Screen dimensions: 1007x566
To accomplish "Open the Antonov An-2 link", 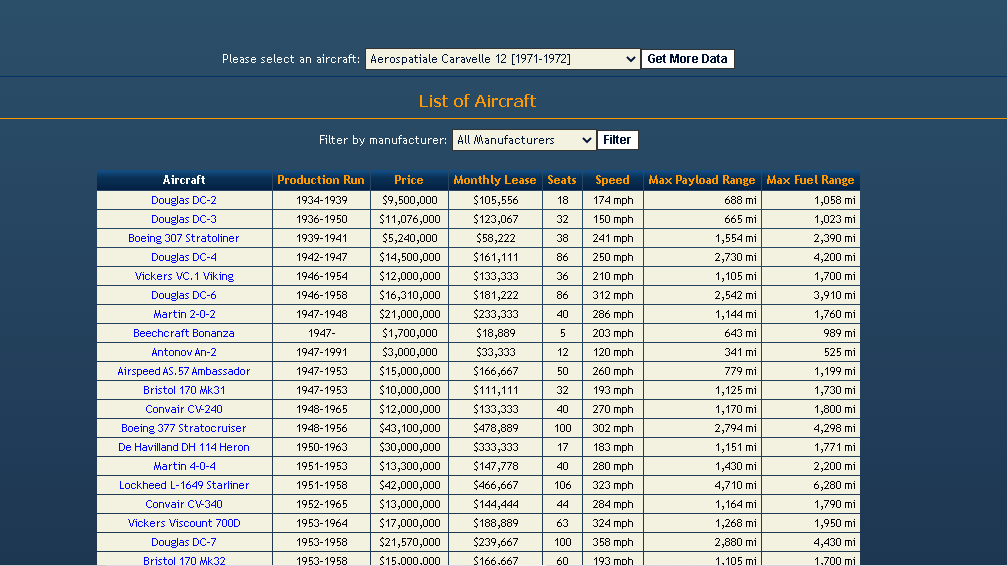I will pos(184,352).
